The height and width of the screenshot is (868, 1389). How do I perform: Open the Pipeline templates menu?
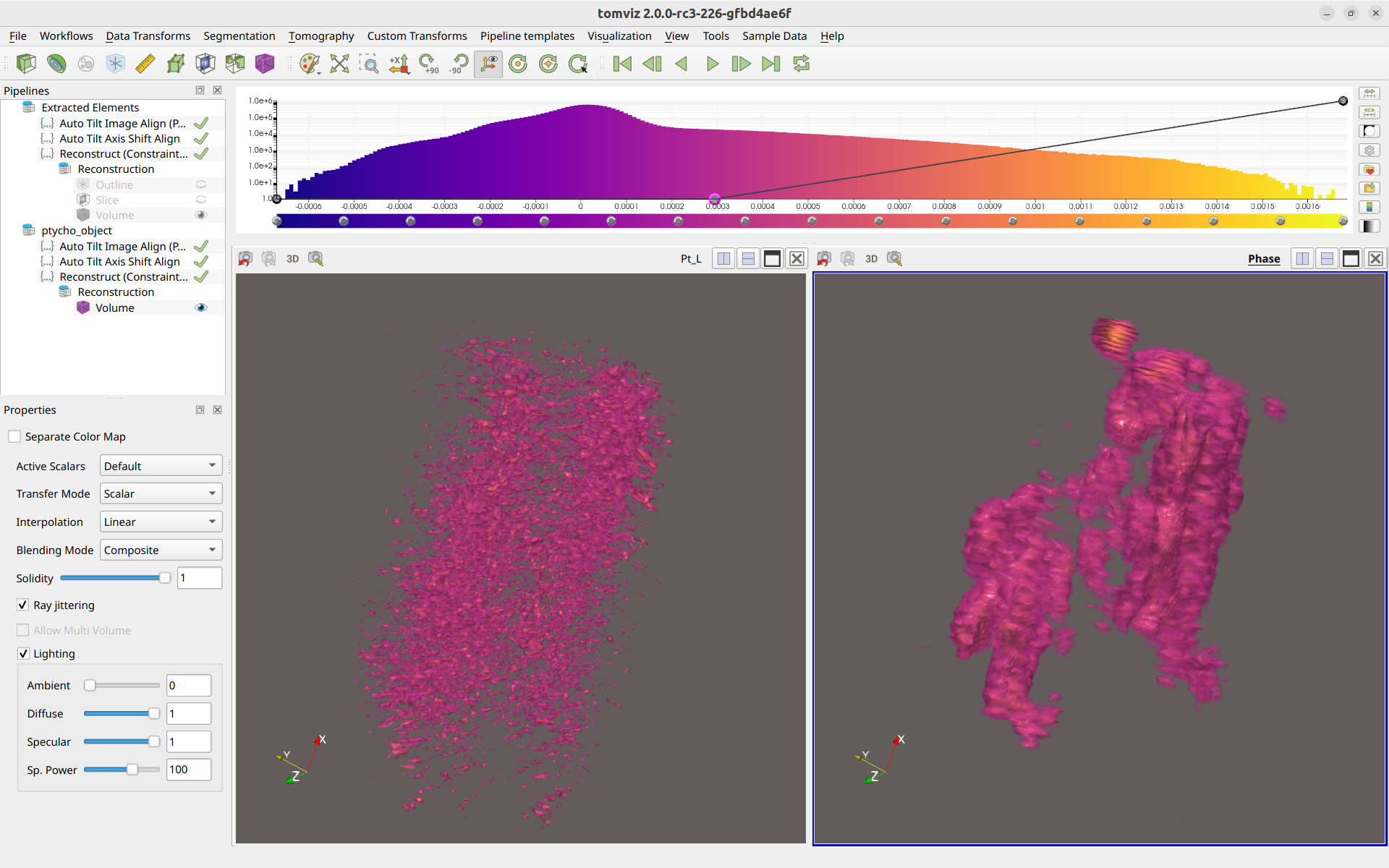pos(527,35)
